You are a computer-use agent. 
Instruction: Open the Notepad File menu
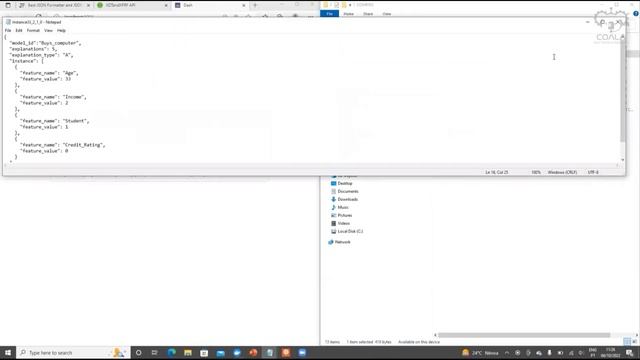point(8,31)
